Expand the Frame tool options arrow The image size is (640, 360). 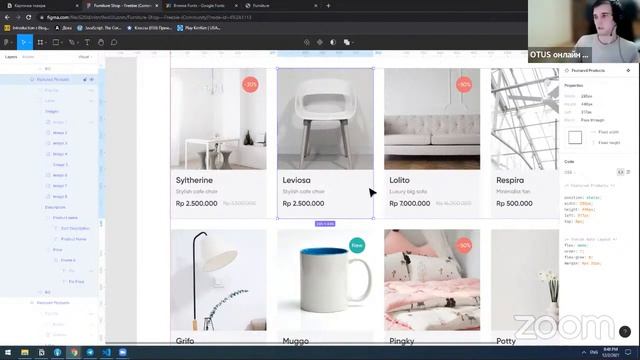point(46,43)
